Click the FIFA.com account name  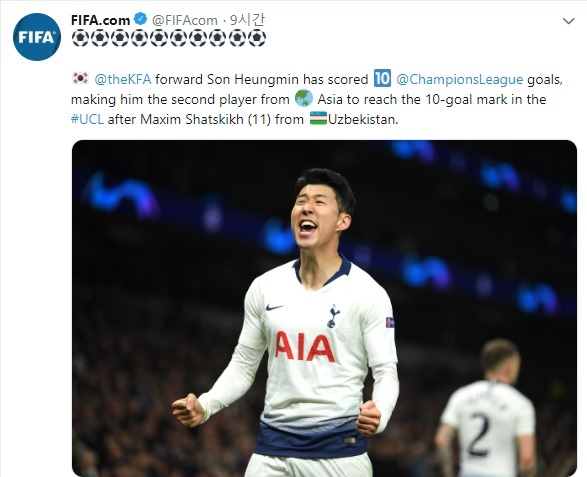100,20
